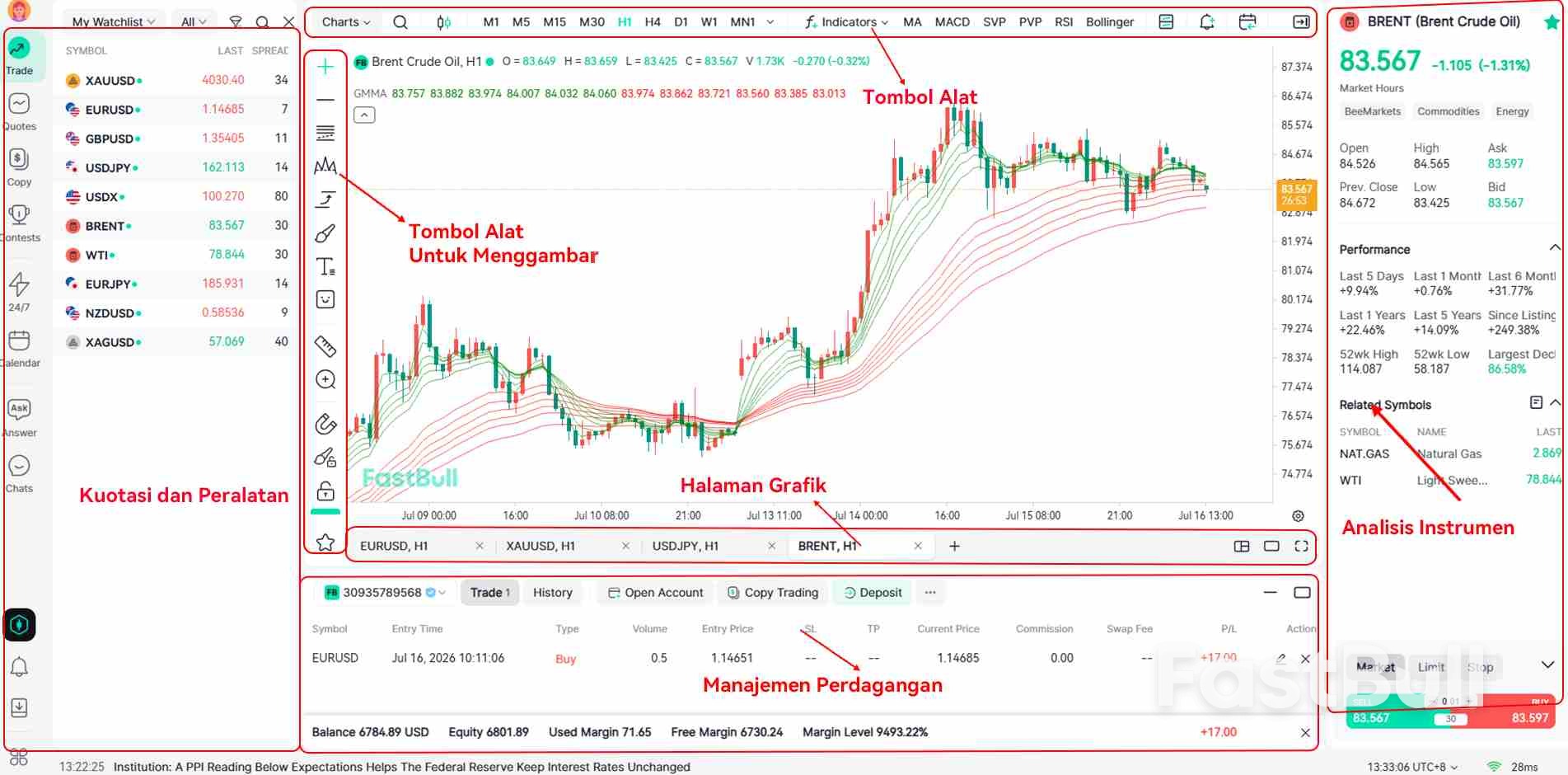Click the filter icon above the watchlist
This screenshot has width=1568, height=775.
(236, 22)
